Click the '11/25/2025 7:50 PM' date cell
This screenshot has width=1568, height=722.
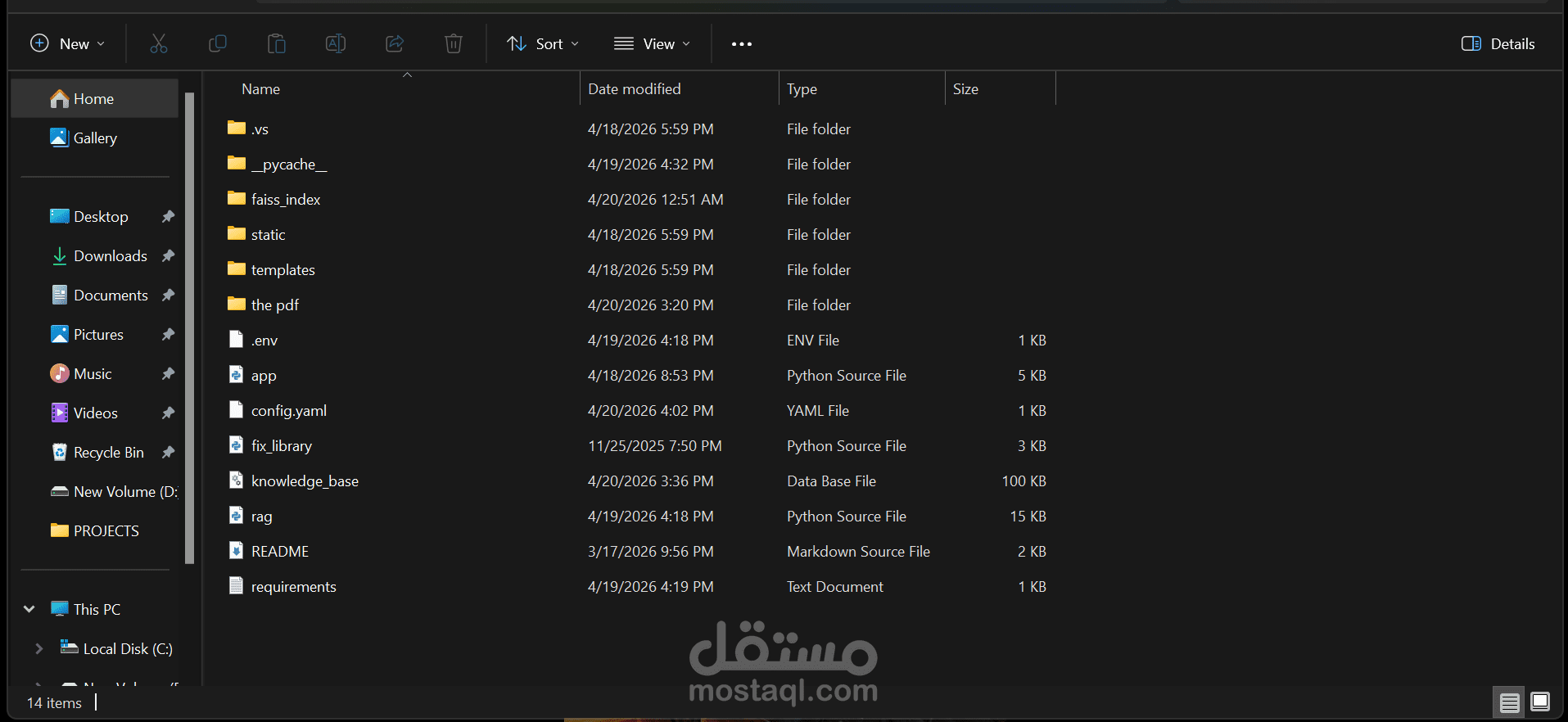655,445
